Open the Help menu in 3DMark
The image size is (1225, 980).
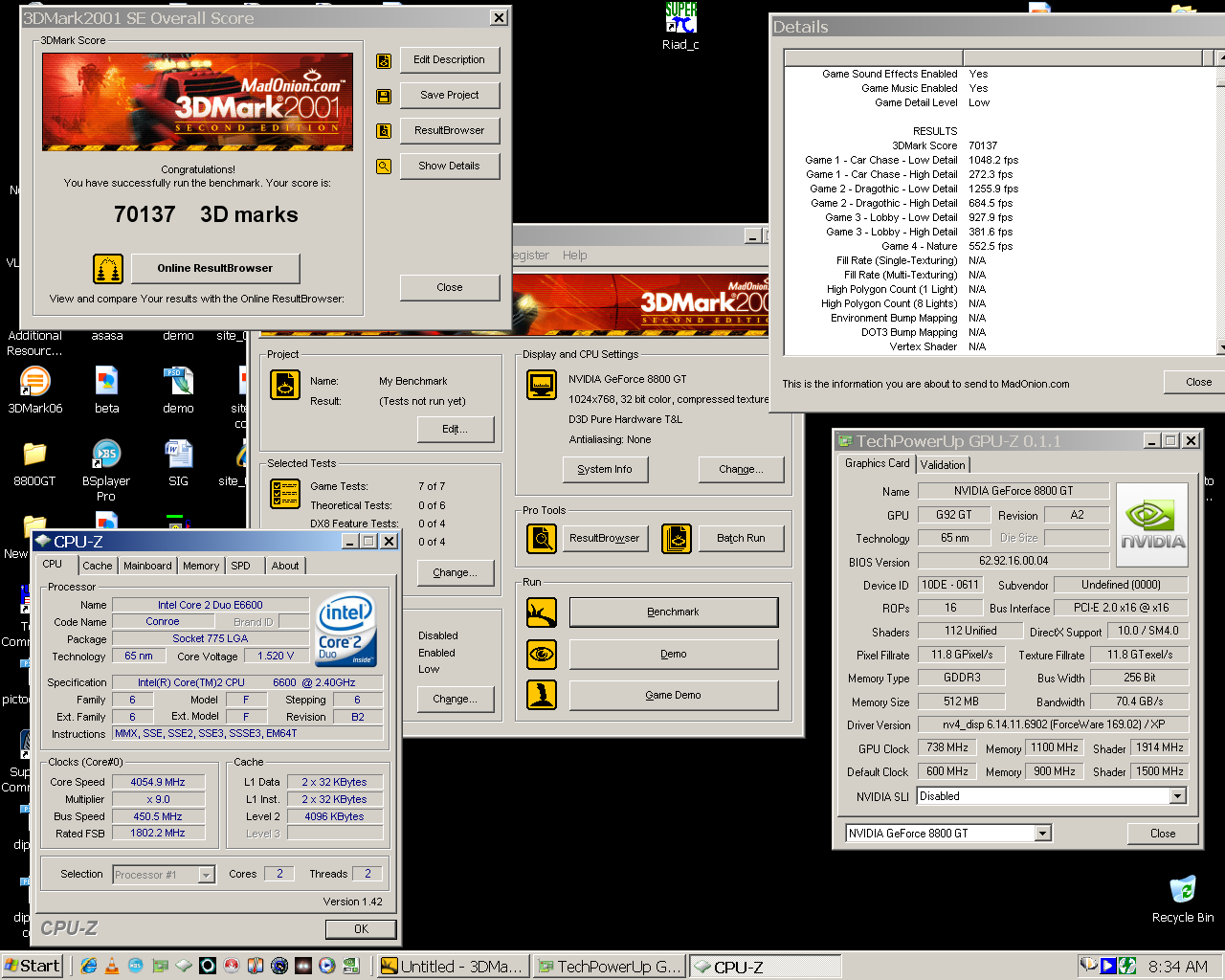coord(574,256)
